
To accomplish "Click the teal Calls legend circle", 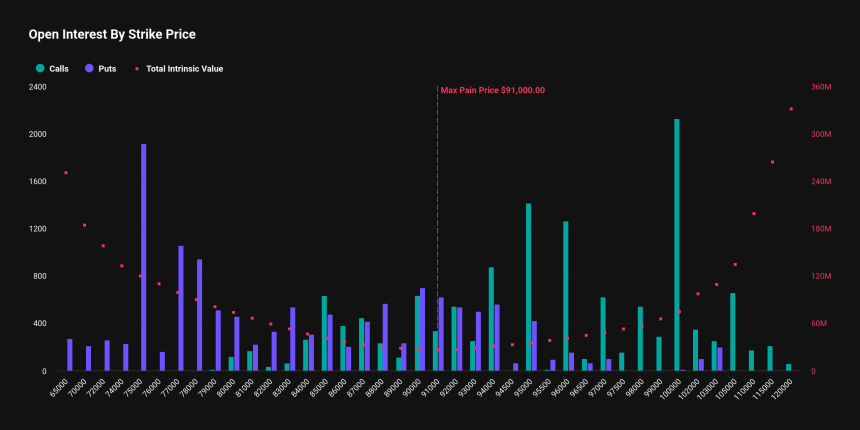I will point(40,69).
